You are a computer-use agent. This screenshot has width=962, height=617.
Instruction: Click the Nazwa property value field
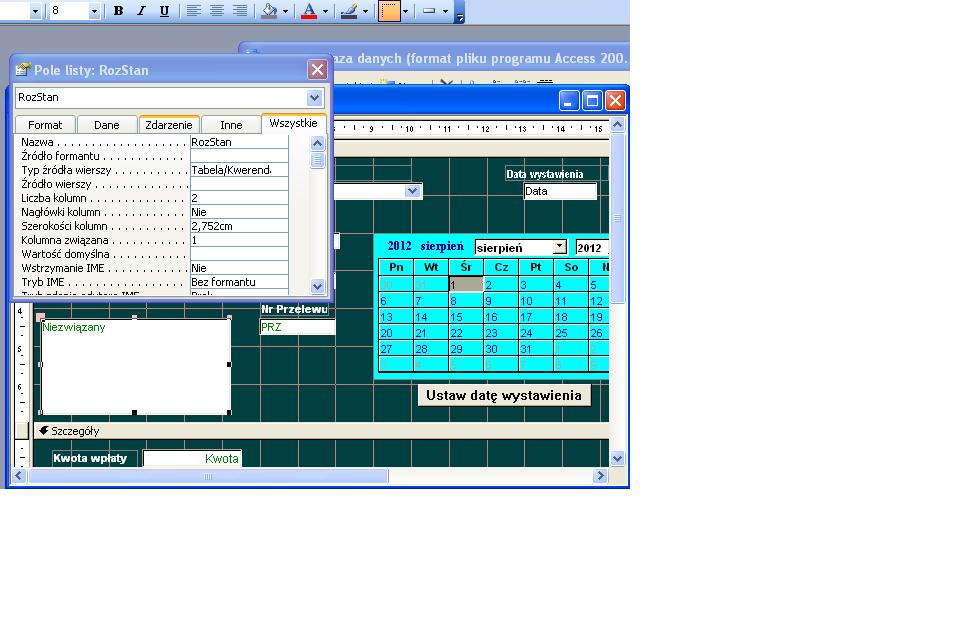tap(237, 142)
